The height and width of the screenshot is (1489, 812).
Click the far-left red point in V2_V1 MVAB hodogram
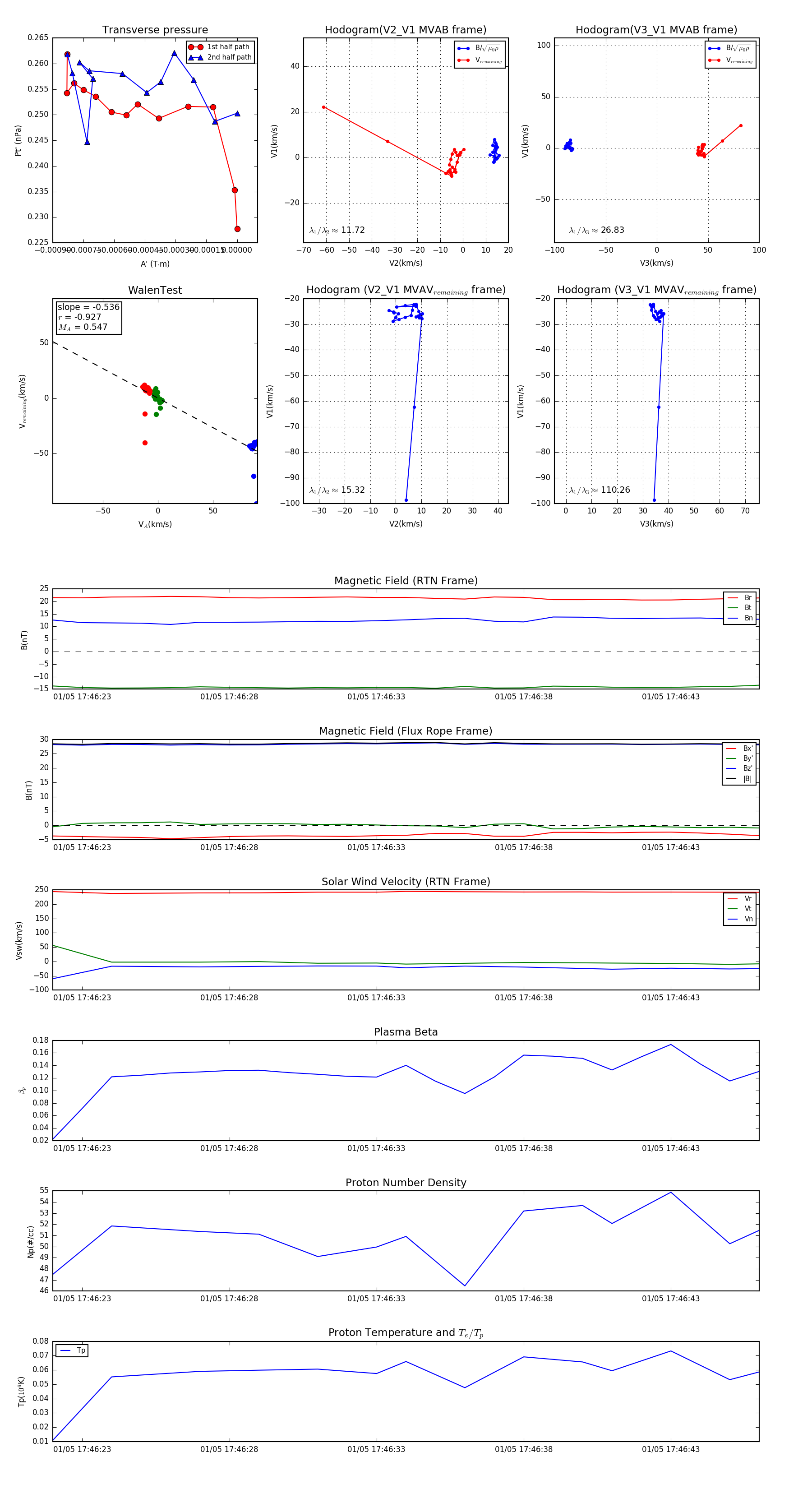pyautogui.click(x=323, y=107)
